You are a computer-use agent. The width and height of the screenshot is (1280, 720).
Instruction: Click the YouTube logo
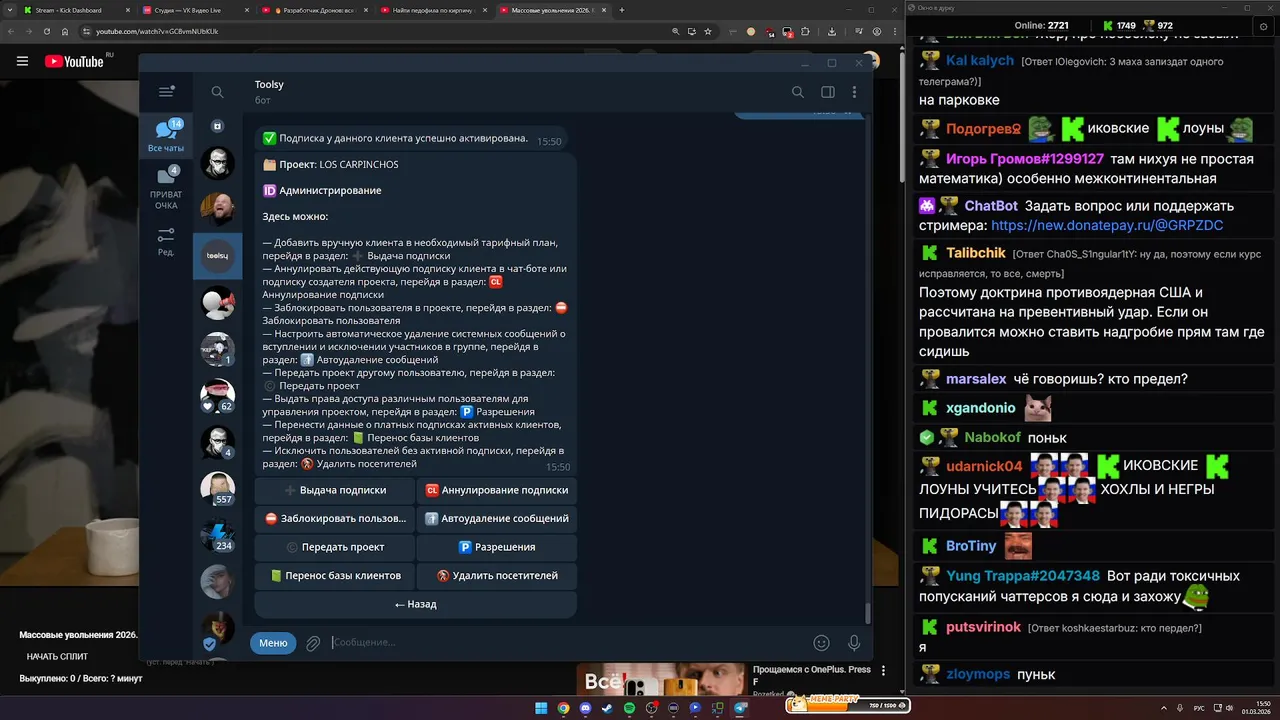[x=74, y=61]
